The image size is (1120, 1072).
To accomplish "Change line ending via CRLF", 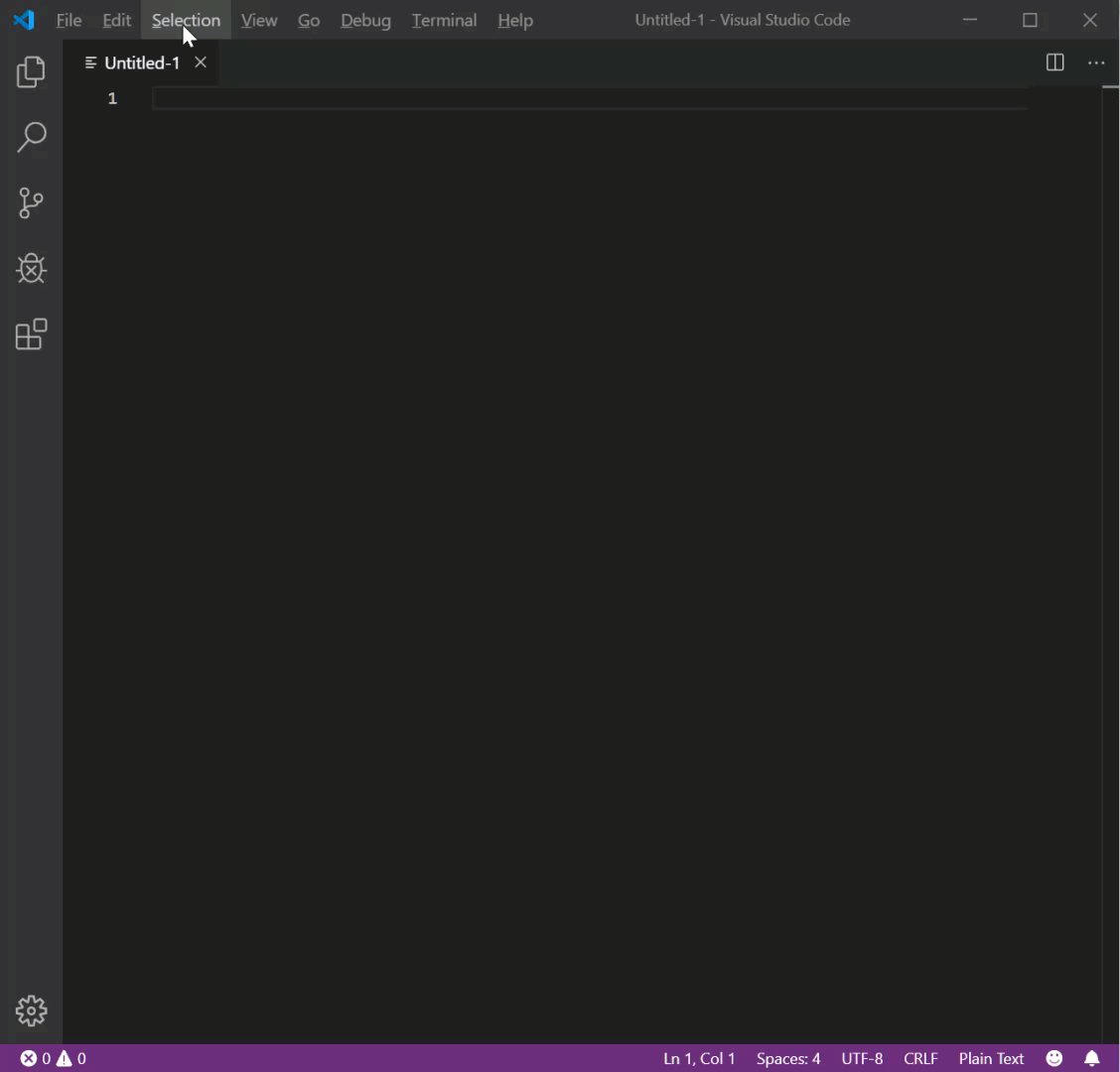I will click(920, 1058).
